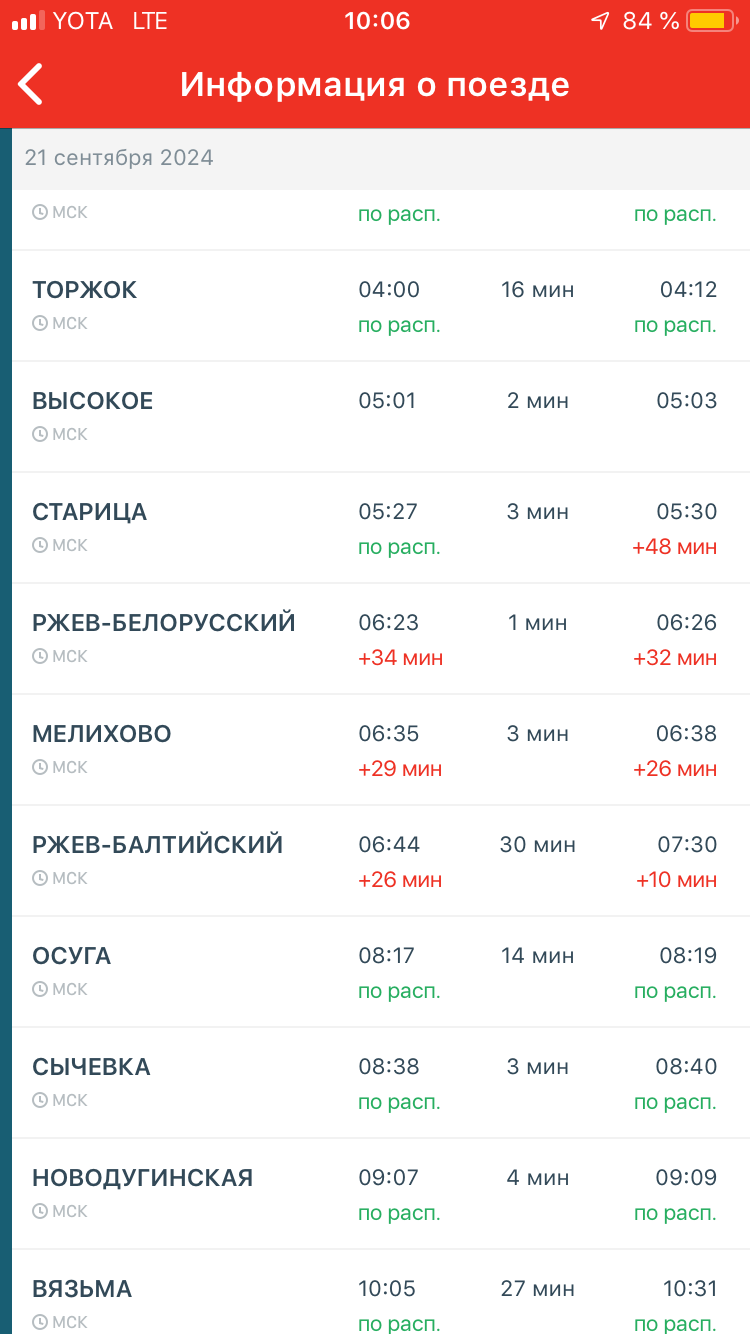The width and height of the screenshot is (750, 1334).
Task: Select the РЖЕВ-БЕЛОРУССКИЙ station name
Action: click(x=164, y=623)
